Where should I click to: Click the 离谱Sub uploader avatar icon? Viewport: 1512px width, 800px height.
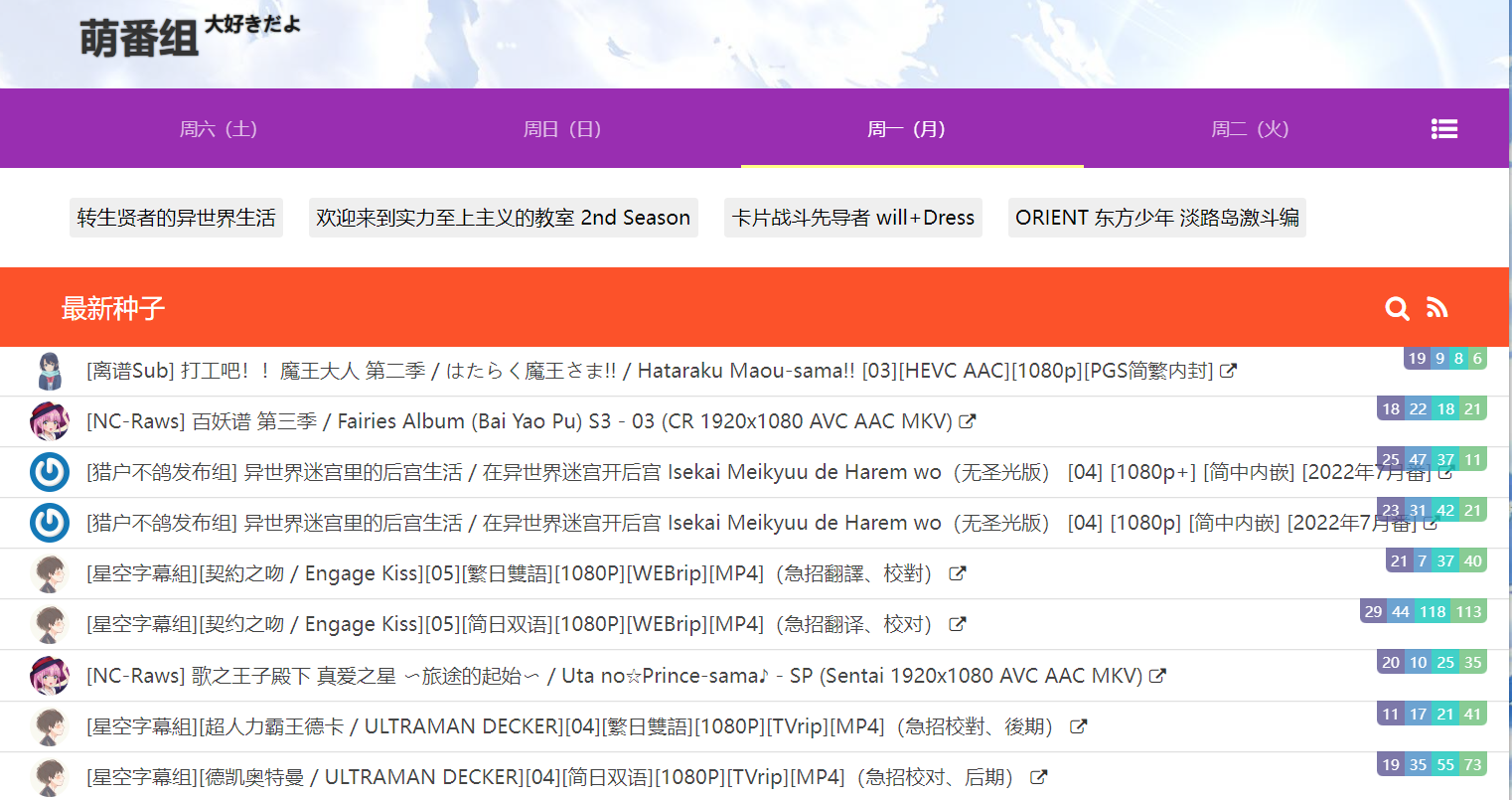(x=50, y=370)
